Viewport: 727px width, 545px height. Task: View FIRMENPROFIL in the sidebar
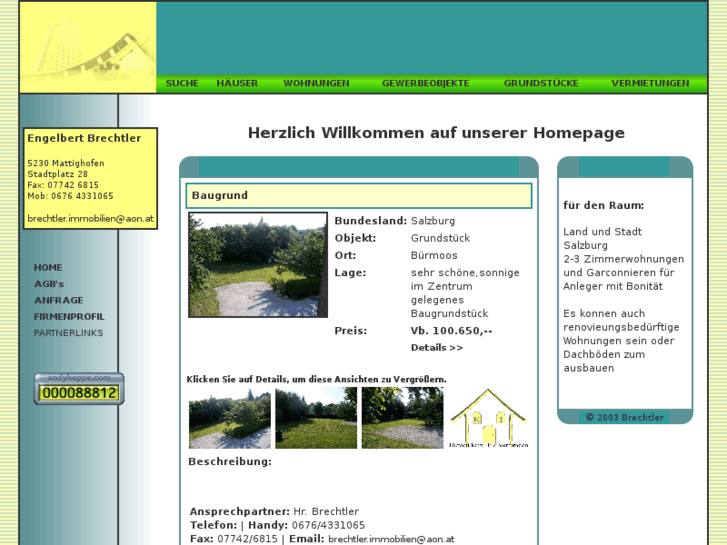tap(69, 317)
